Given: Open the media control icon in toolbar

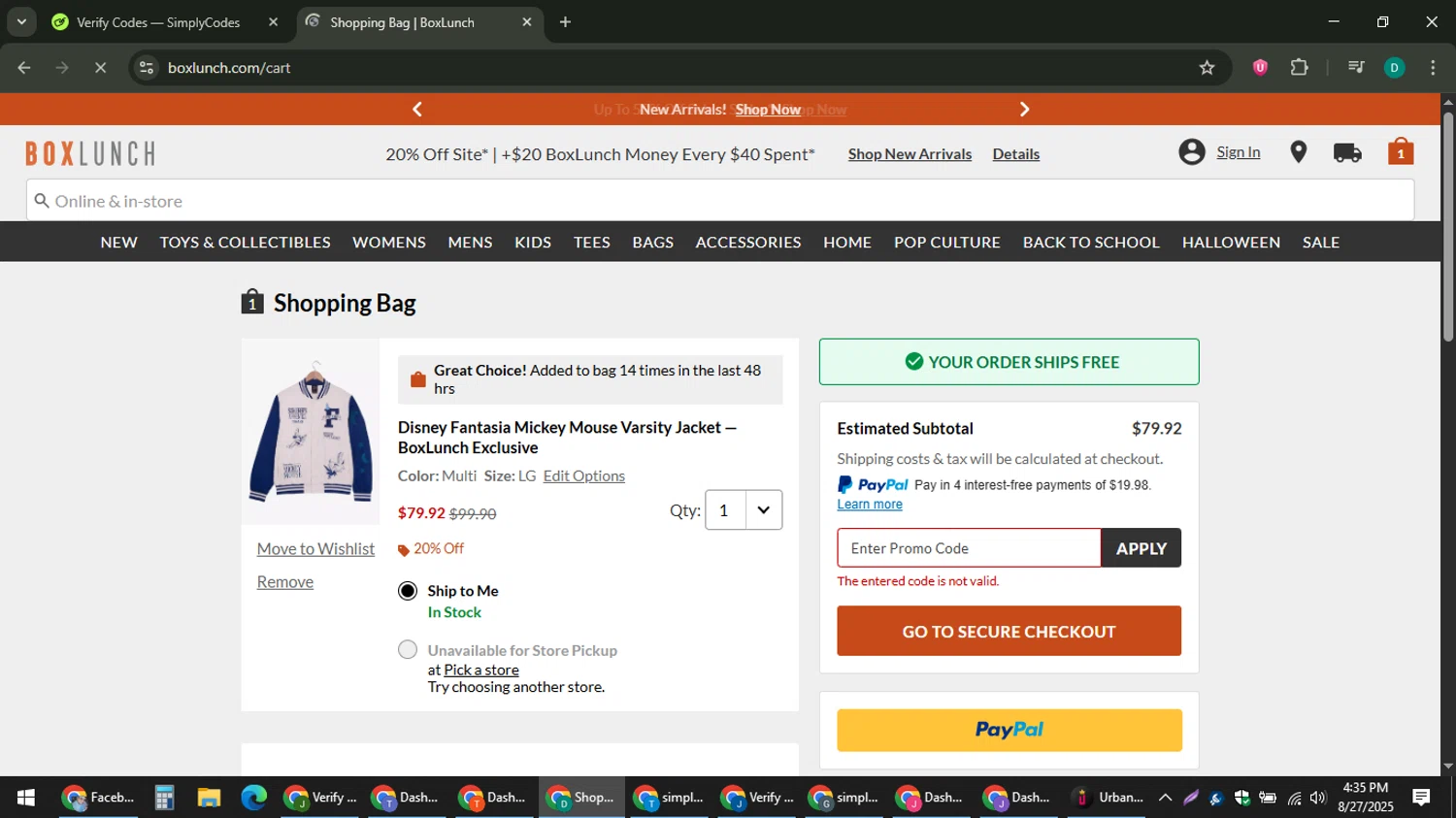Looking at the screenshot, I should 1356,68.
